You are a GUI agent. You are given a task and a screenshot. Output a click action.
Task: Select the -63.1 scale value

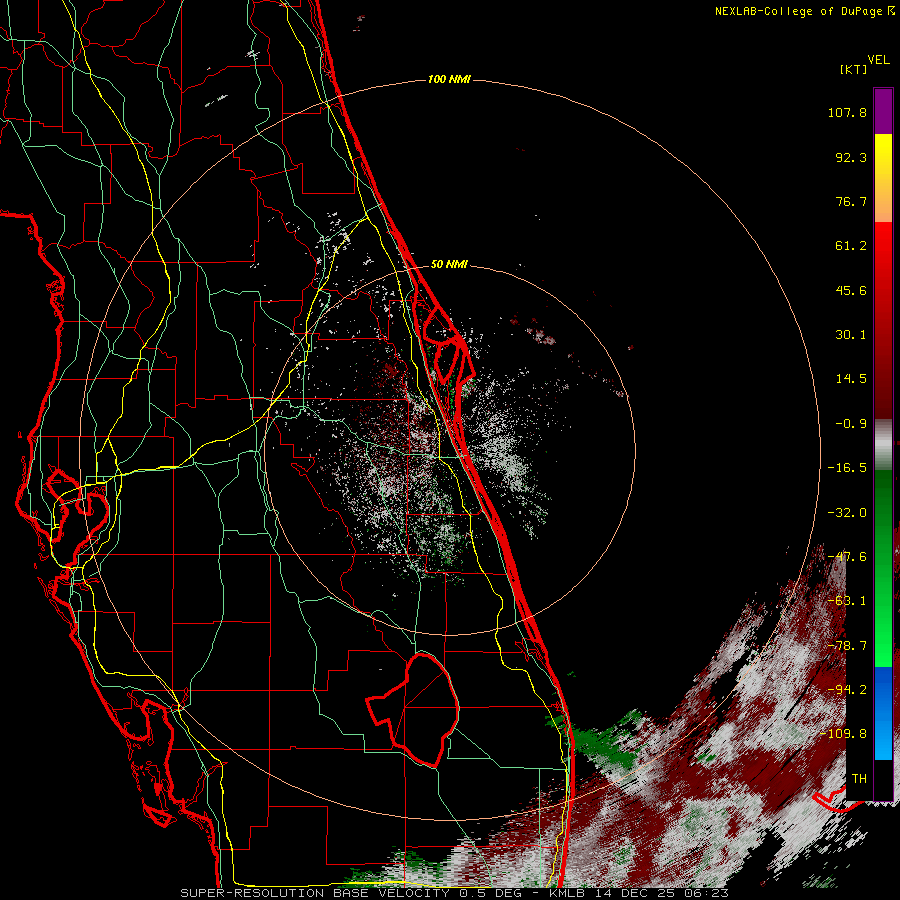[x=847, y=601]
